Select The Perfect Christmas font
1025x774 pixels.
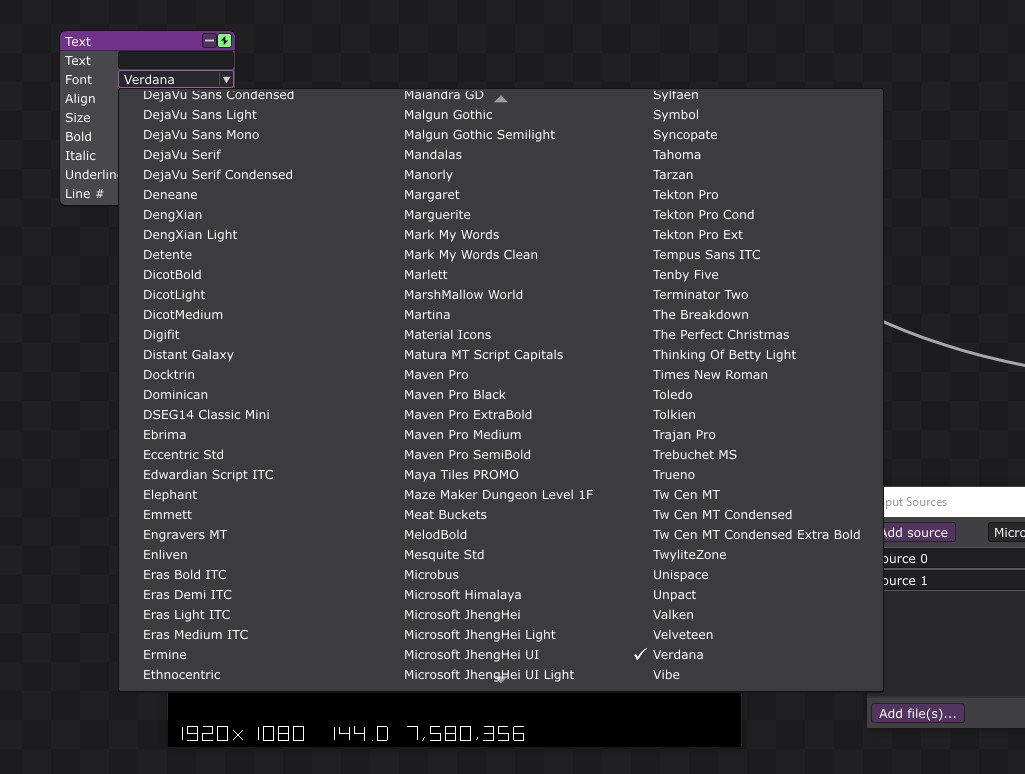tap(720, 335)
